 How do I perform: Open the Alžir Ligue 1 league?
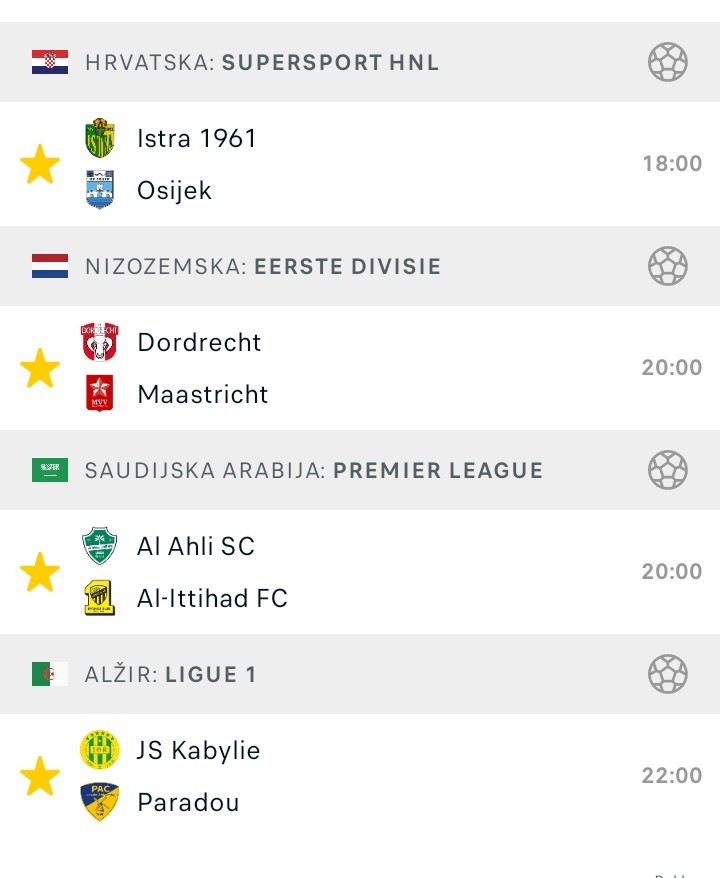point(170,674)
